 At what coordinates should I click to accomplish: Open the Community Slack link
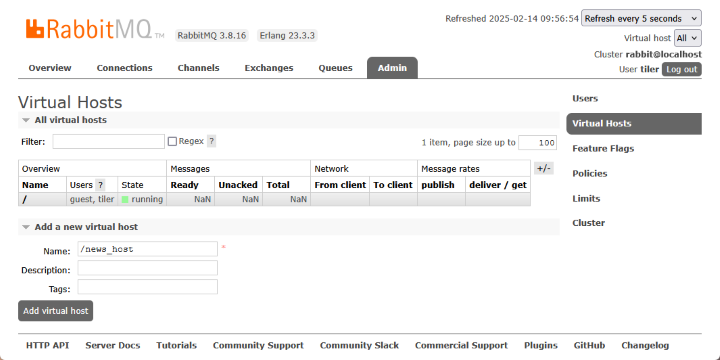click(359, 345)
